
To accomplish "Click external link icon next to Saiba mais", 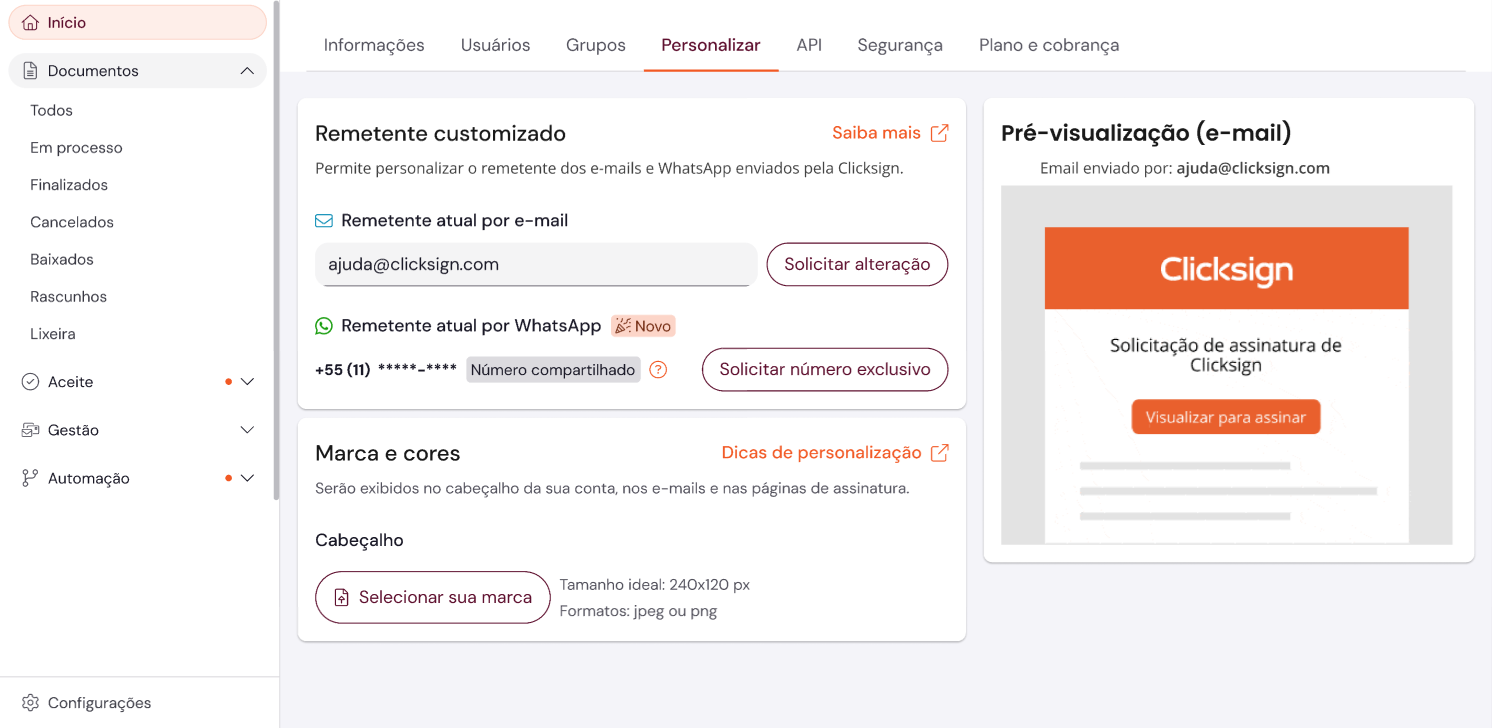I will [939, 133].
